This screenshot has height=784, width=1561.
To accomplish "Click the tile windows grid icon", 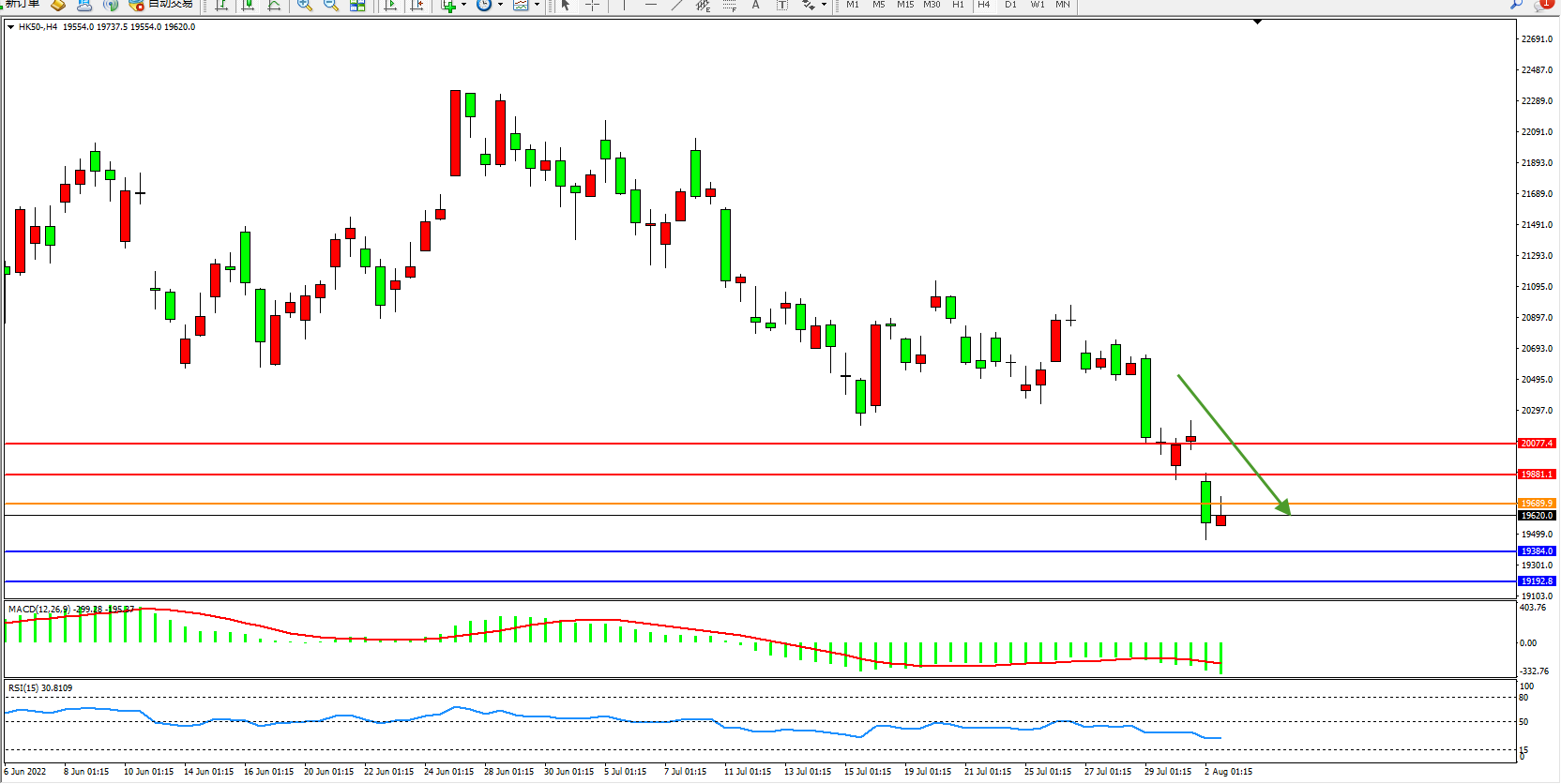I will (357, 5).
